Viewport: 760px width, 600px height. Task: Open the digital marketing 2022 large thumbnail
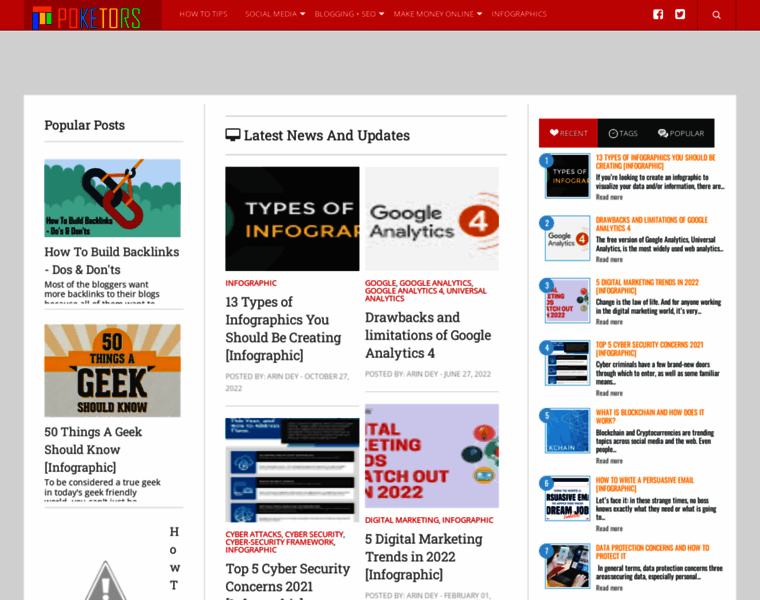(432, 456)
